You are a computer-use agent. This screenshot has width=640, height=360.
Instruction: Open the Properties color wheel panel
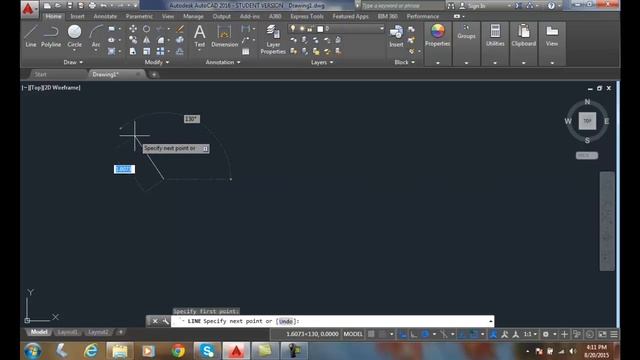click(x=438, y=35)
